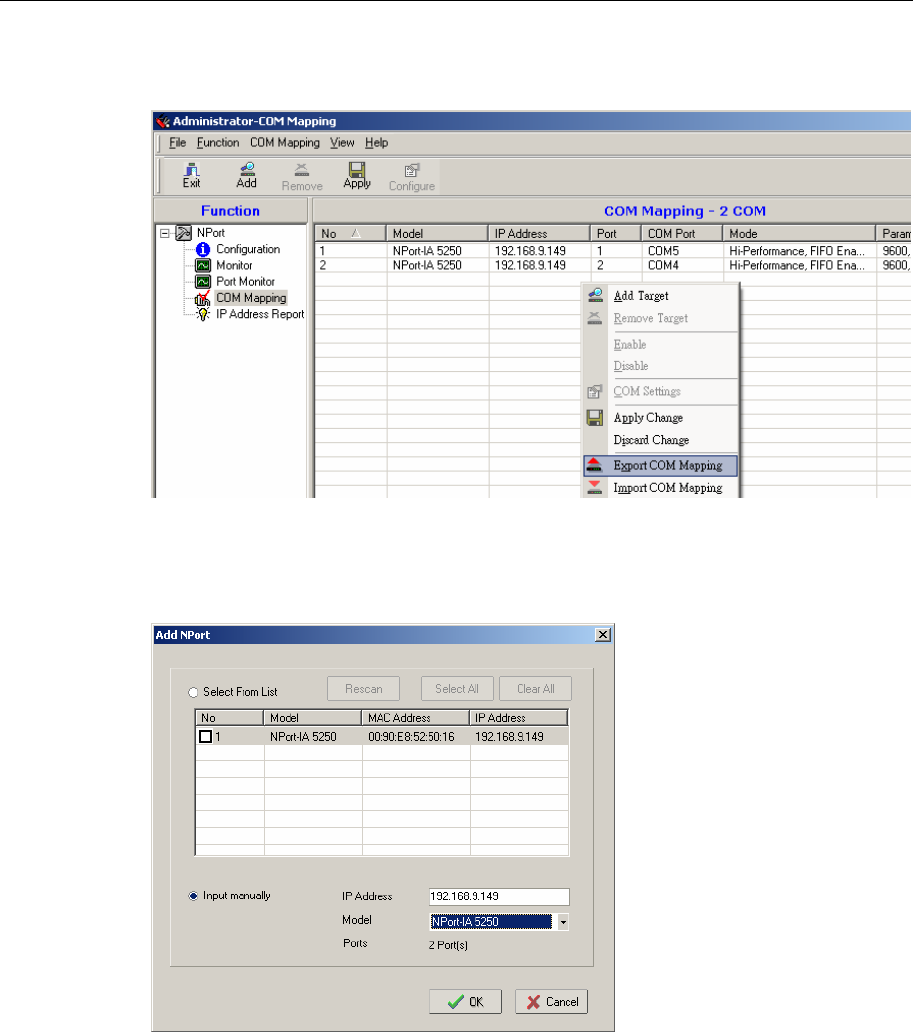Confirm with the OK button

[465, 1002]
